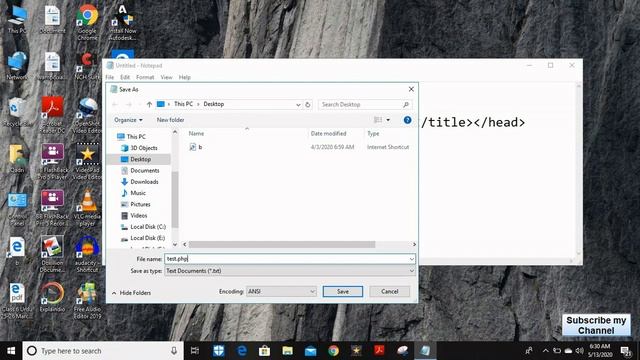This screenshot has height=360, width=640.
Task: Select Music in folder tree
Action: (x=138, y=193)
